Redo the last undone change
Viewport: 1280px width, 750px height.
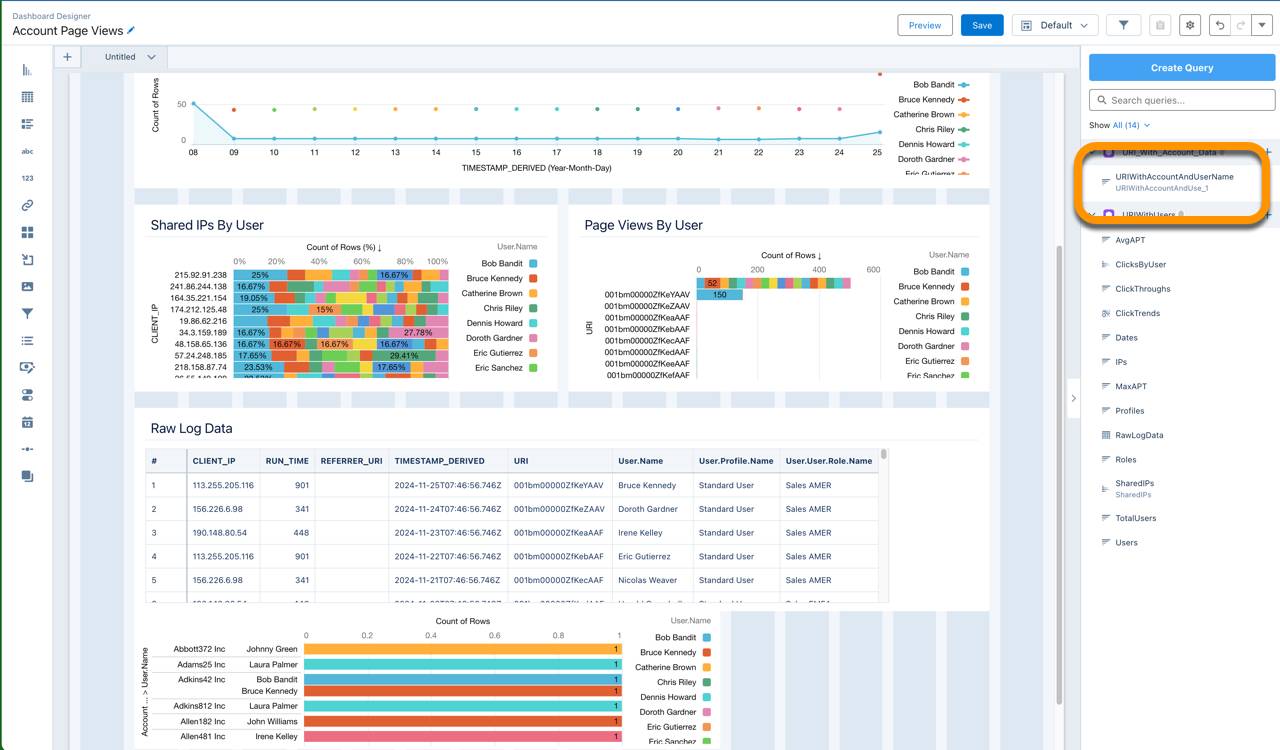click(1241, 25)
